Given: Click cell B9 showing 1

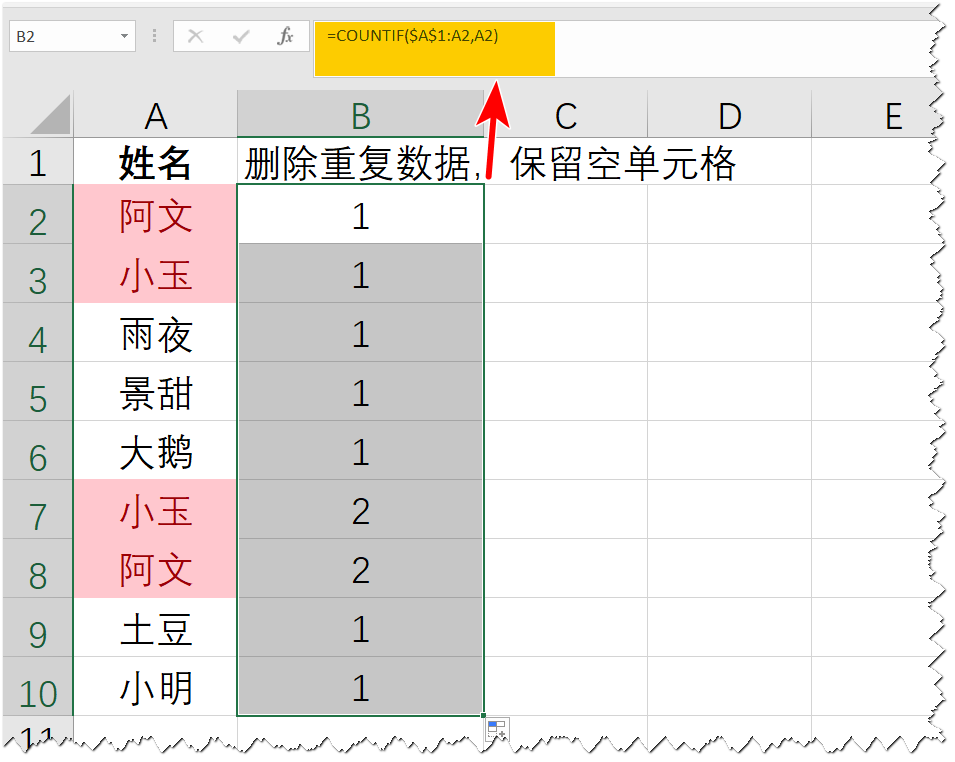Looking at the screenshot, I should [x=361, y=627].
